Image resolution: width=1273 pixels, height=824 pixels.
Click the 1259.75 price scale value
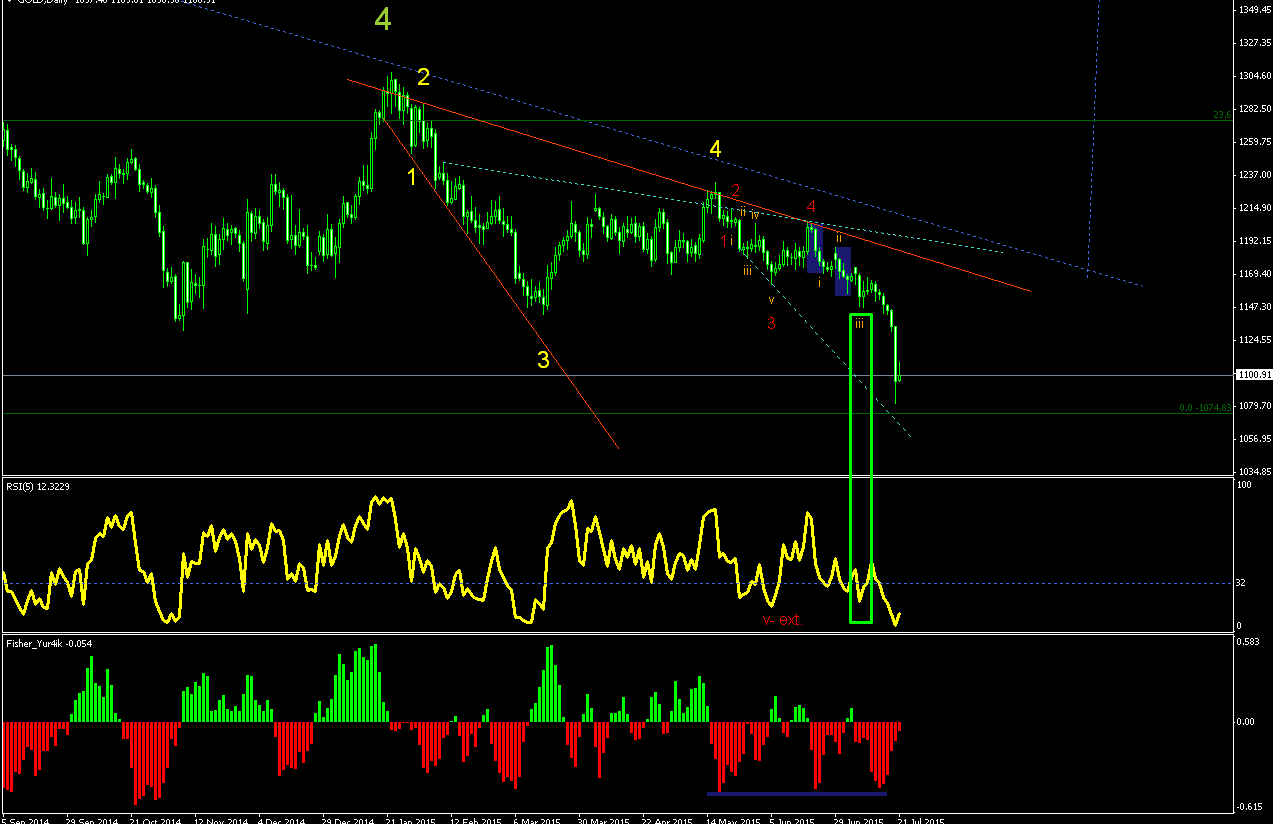tap(1254, 142)
